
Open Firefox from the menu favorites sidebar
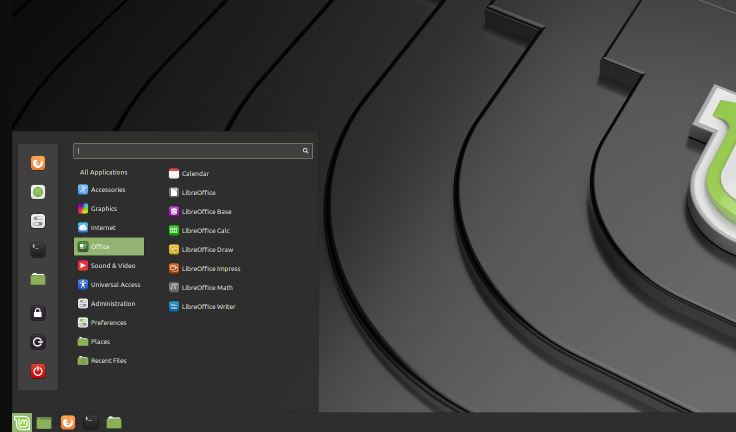tap(38, 163)
